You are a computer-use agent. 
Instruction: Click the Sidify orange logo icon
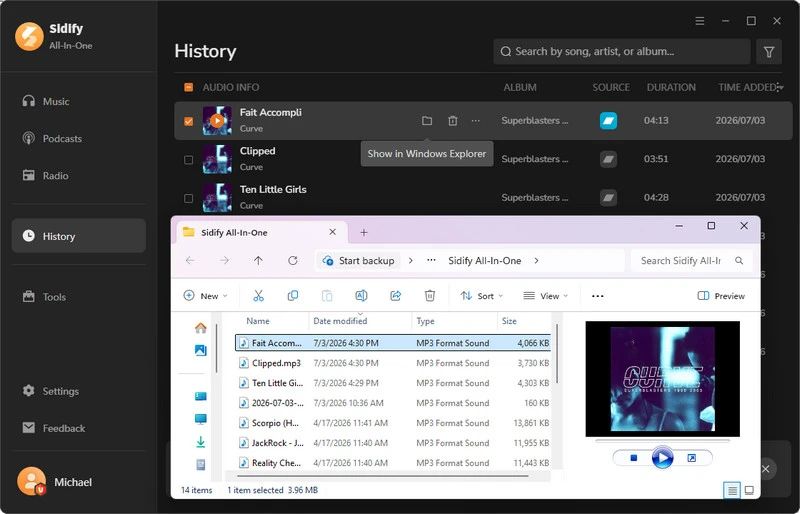coord(30,36)
